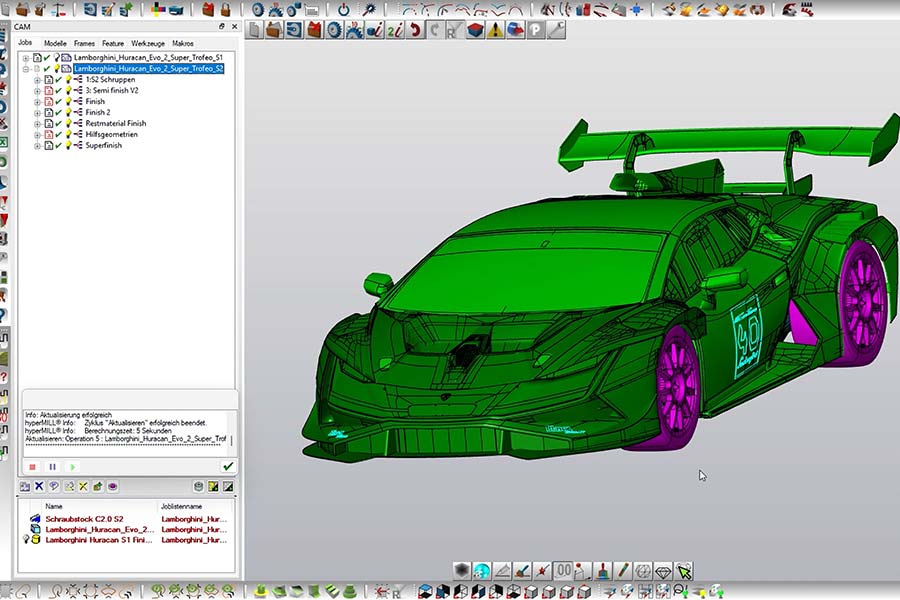Switch to the Modelle tab
Screen dimensions: 900x600
click(55, 43)
